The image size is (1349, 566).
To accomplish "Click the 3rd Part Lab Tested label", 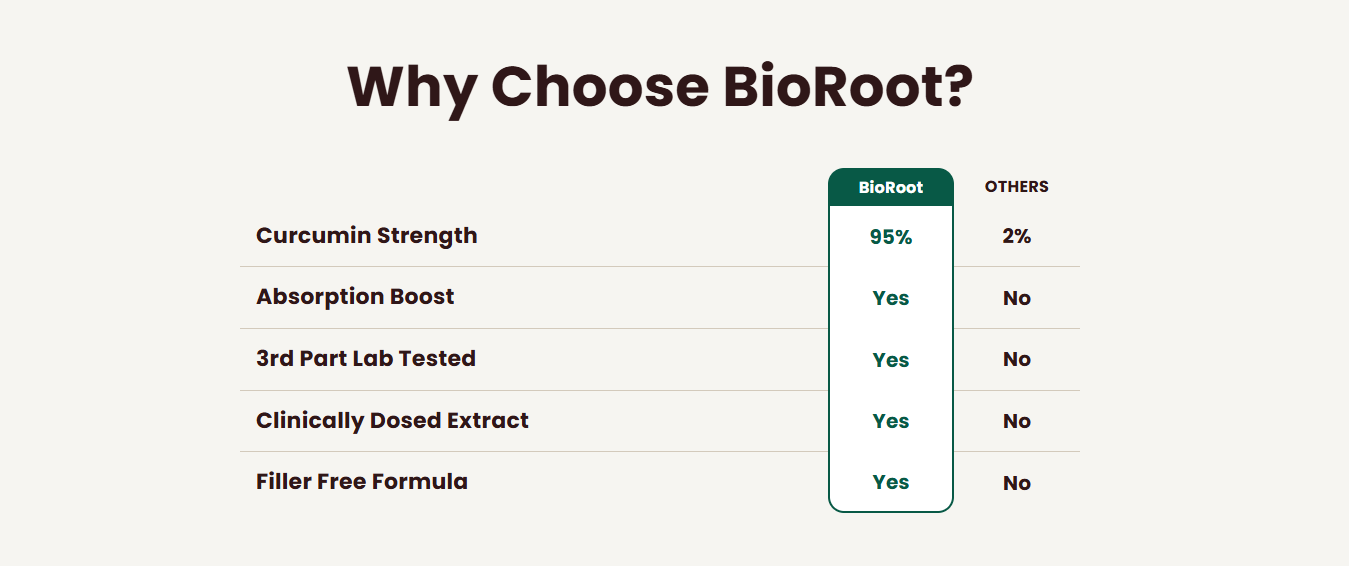I will click(366, 358).
